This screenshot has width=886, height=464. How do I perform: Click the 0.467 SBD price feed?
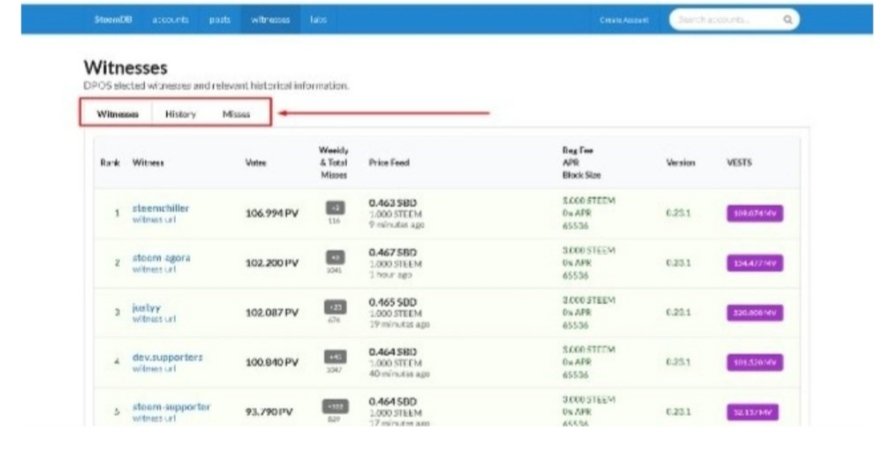tap(393, 253)
